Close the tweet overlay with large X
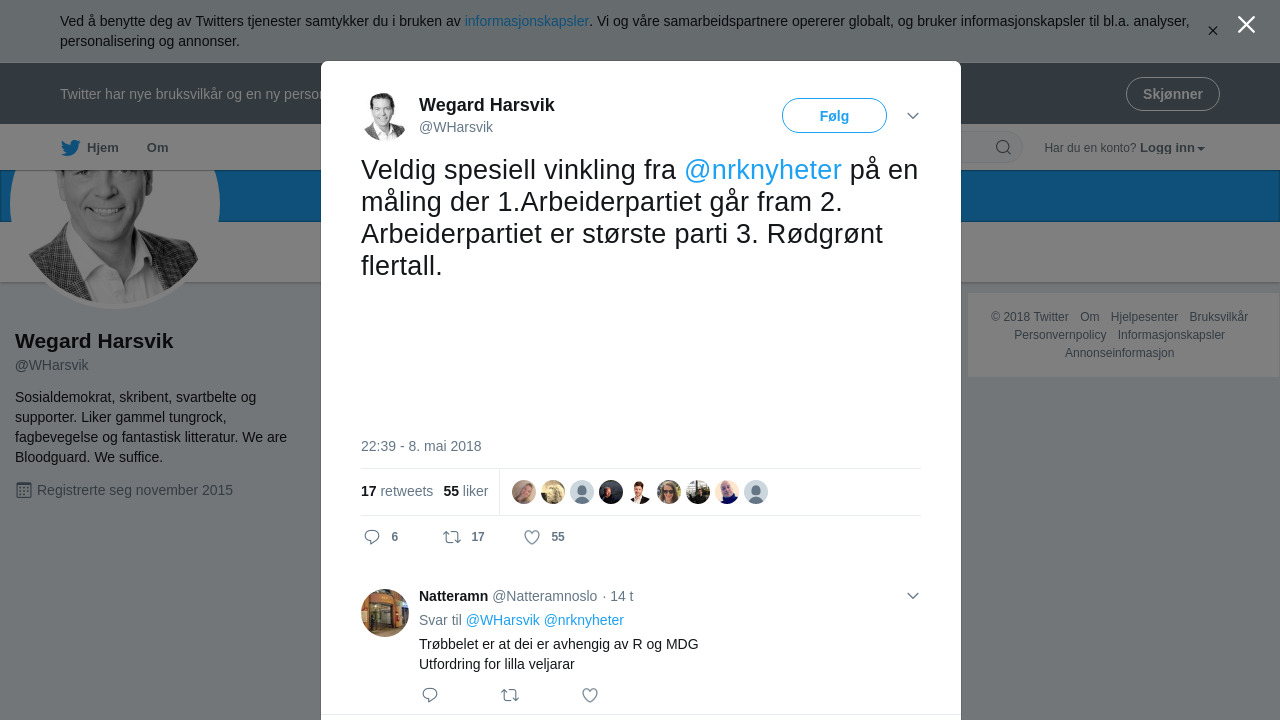Screen dimensions: 1280x720 1246,25
